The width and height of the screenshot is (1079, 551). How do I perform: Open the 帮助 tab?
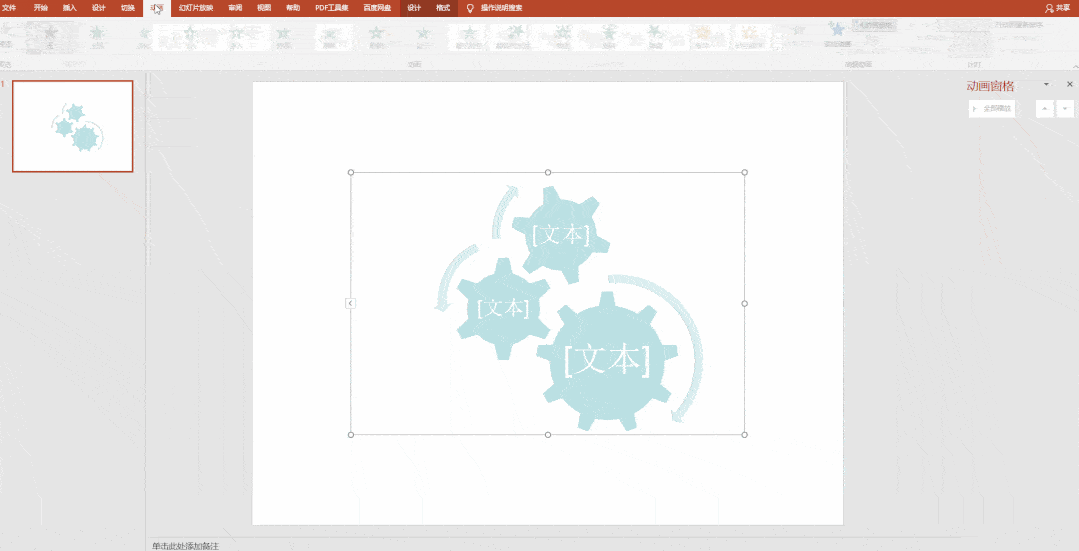[x=293, y=8]
